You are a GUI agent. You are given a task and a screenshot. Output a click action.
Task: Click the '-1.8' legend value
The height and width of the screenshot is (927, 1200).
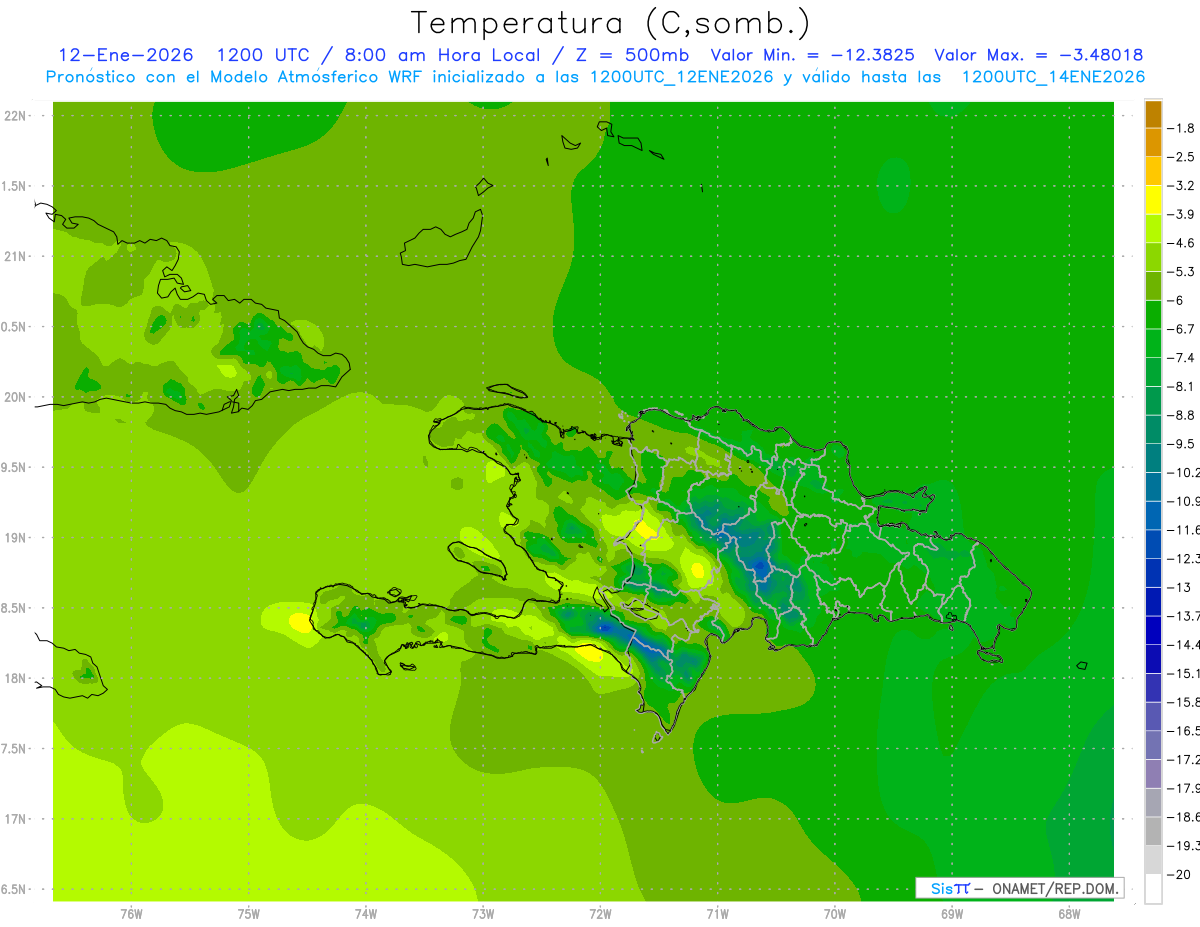tap(1180, 128)
